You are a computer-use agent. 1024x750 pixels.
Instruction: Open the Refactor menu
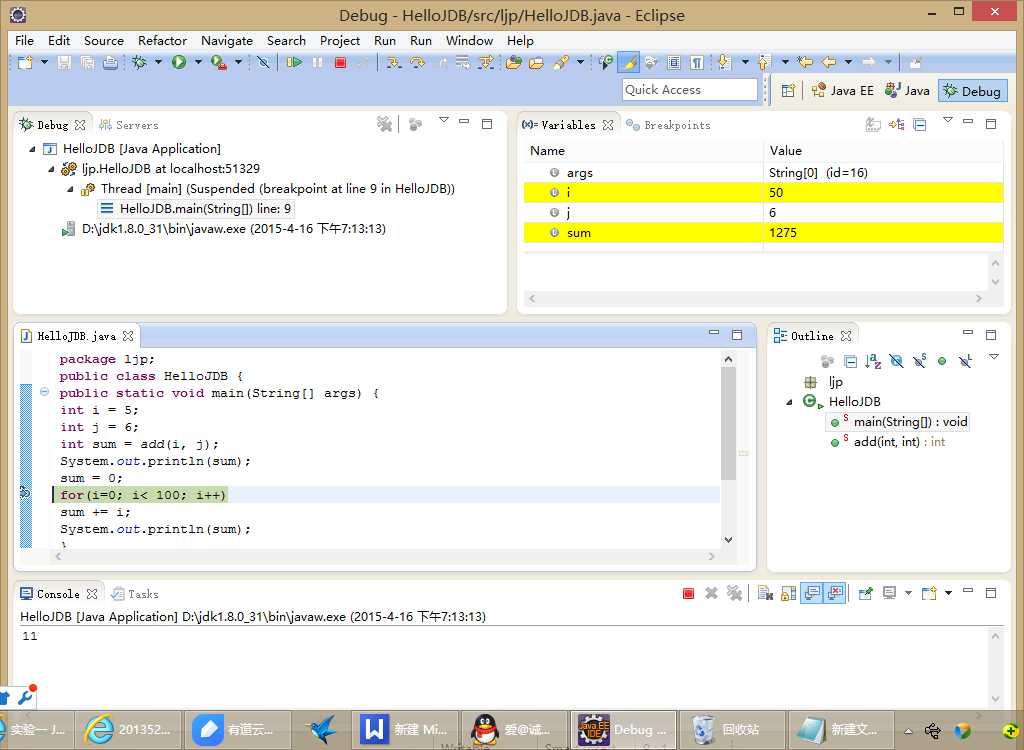coord(162,41)
